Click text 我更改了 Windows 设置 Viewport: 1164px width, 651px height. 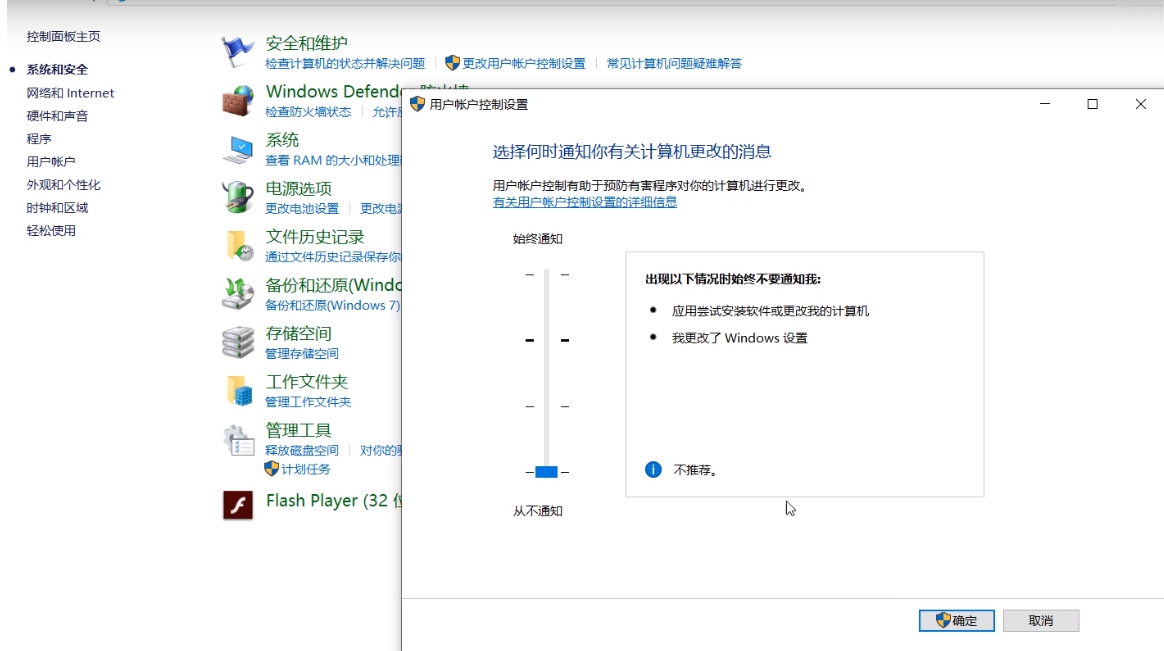(x=739, y=338)
